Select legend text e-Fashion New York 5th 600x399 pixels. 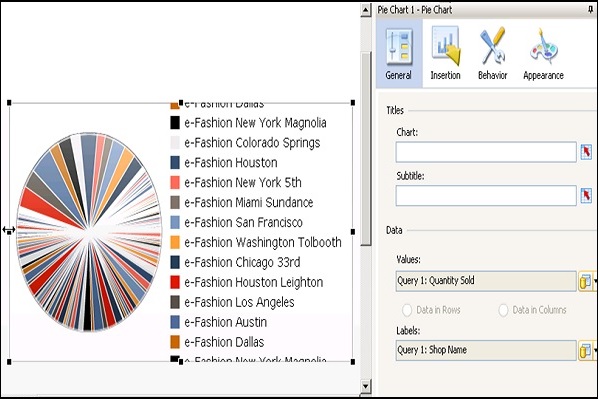pos(243,182)
